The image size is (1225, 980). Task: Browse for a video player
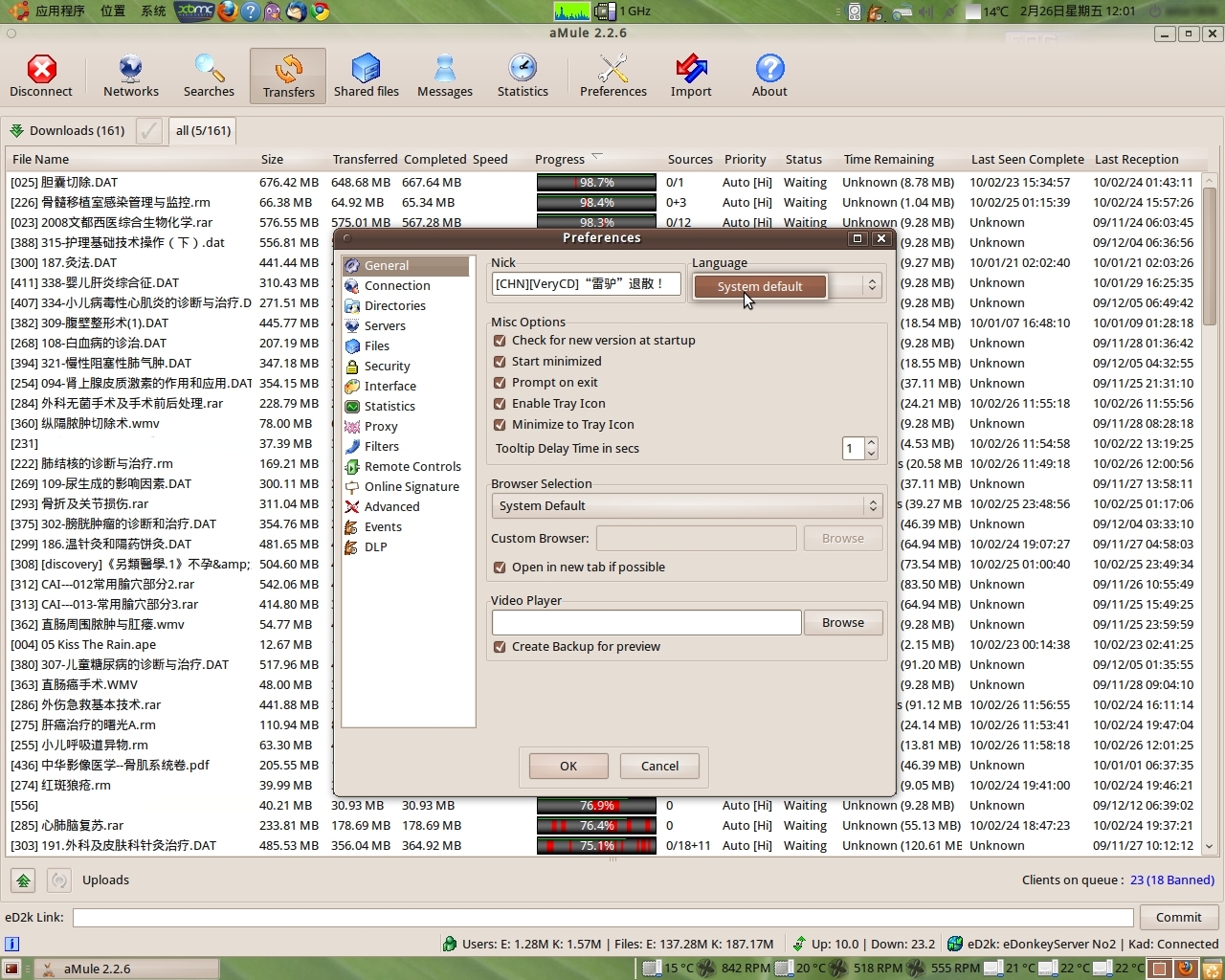pyautogui.click(x=843, y=622)
